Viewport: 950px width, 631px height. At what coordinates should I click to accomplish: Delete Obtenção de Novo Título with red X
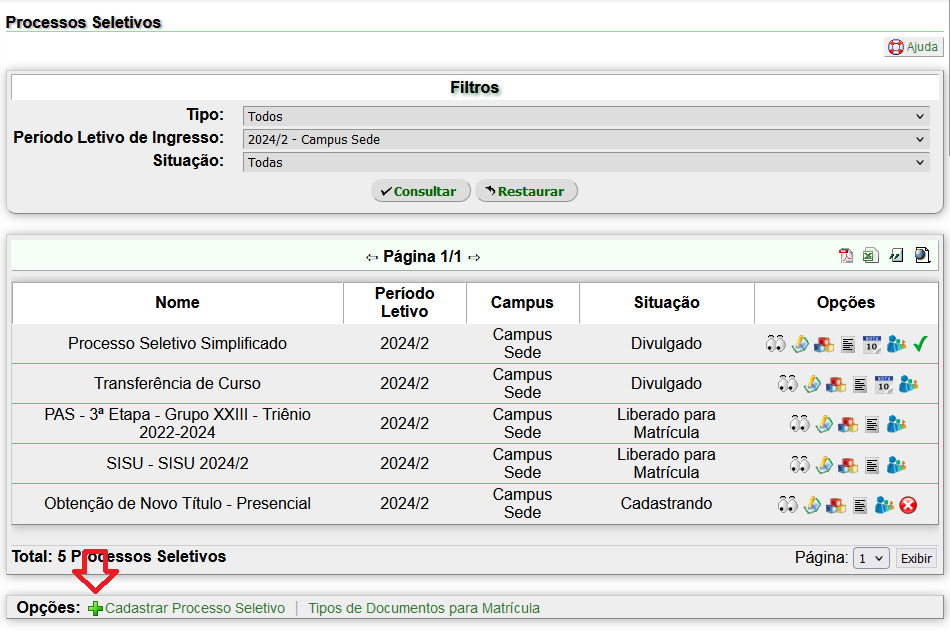click(908, 505)
